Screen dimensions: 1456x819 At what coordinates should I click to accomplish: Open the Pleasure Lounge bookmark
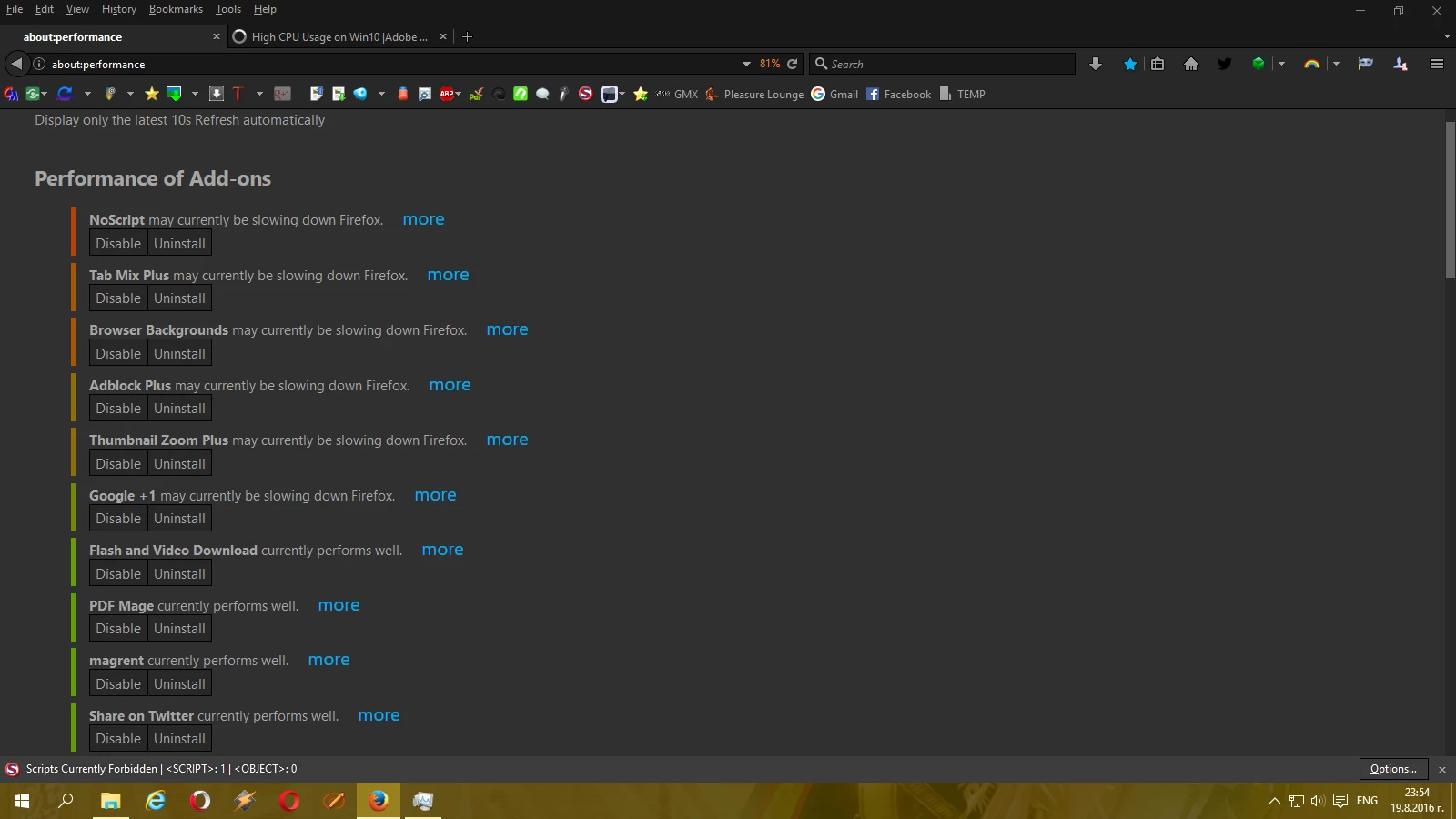(x=754, y=94)
